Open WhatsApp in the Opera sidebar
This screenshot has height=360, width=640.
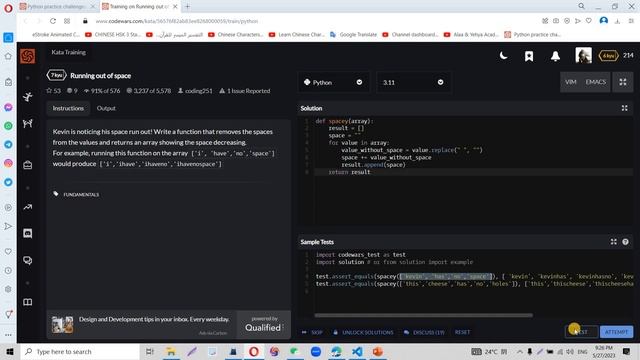point(8,126)
